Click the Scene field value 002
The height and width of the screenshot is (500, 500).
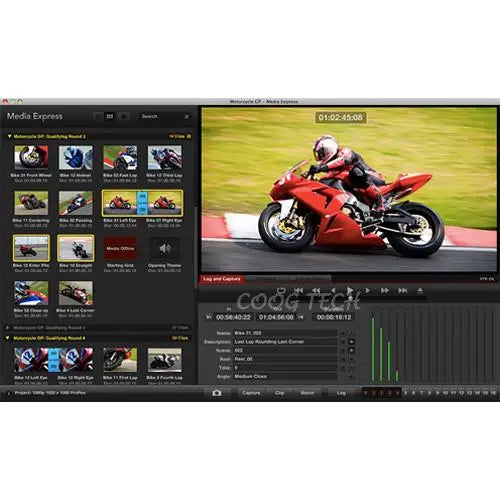[x=285, y=350]
